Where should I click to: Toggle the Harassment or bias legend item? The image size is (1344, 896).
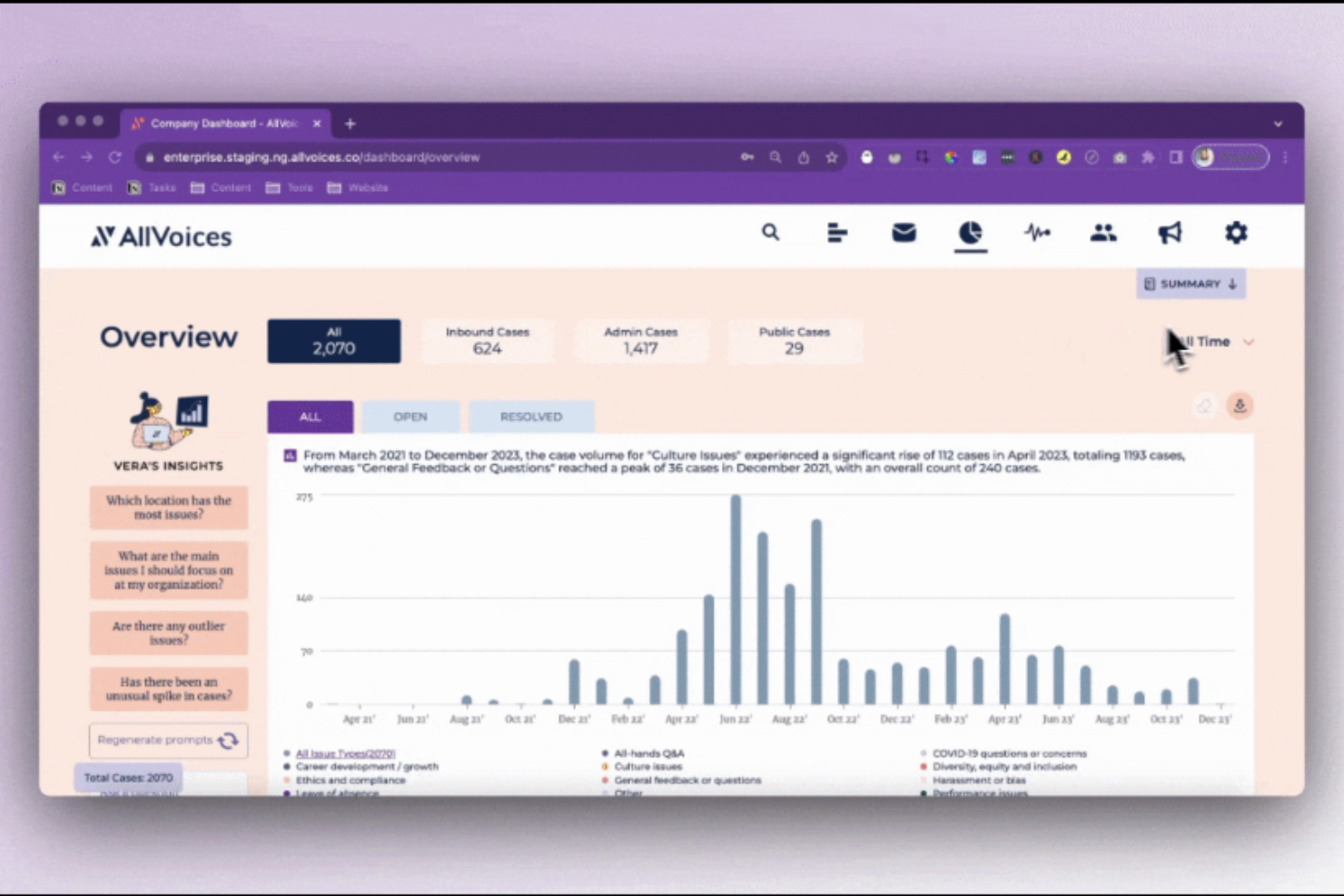979,780
